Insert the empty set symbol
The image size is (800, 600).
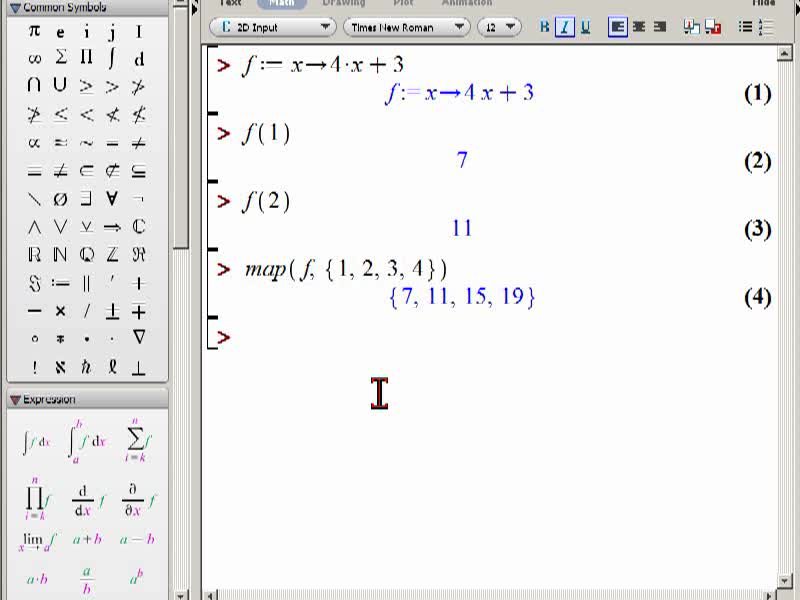[60, 199]
